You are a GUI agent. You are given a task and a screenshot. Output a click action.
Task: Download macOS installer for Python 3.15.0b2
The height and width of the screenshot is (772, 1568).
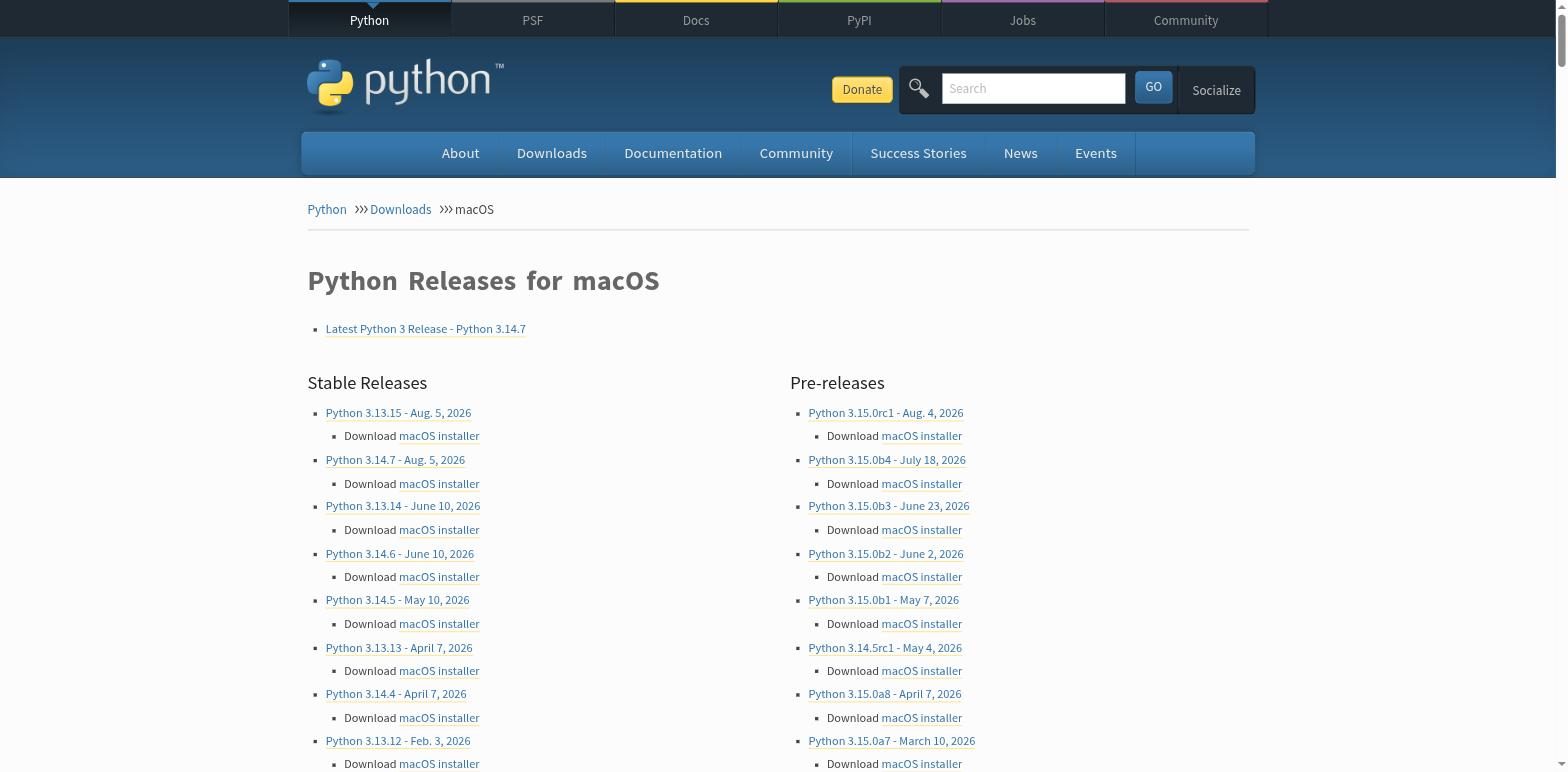(922, 577)
